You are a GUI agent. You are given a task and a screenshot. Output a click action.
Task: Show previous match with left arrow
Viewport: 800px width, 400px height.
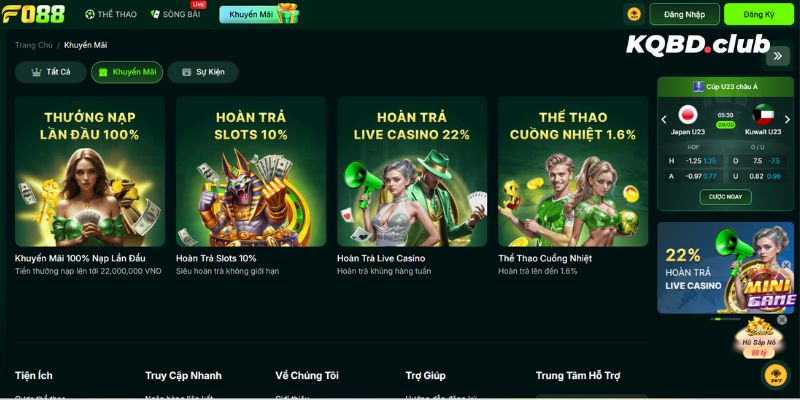pyautogui.click(x=664, y=120)
